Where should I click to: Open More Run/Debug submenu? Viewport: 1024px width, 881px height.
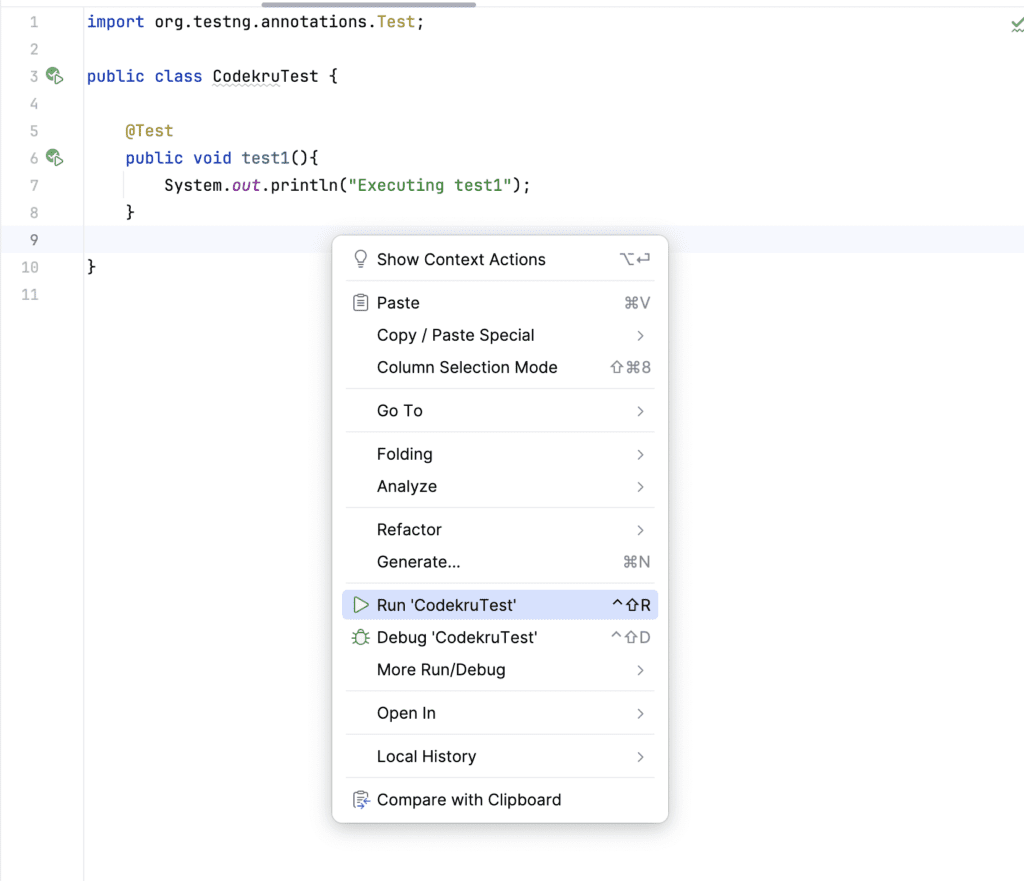[500, 669]
